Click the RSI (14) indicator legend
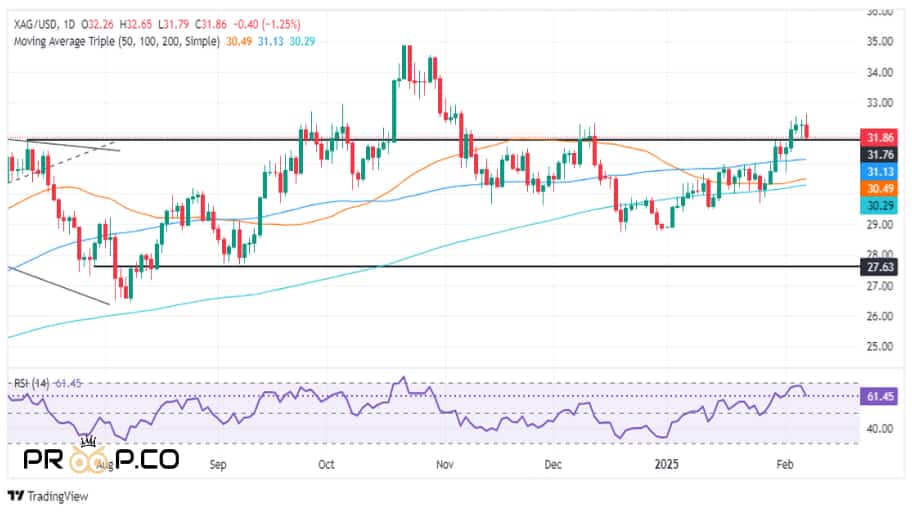Image resolution: width=912 pixels, height=513 pixels. click(31, 383)
